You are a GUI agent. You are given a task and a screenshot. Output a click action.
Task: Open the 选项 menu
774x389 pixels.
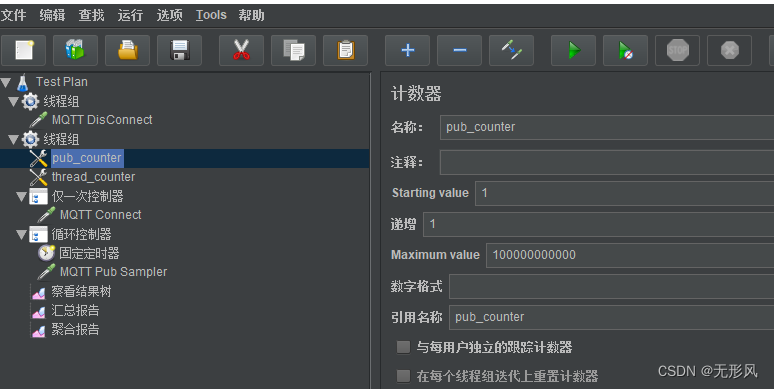[x=169, y=15]
